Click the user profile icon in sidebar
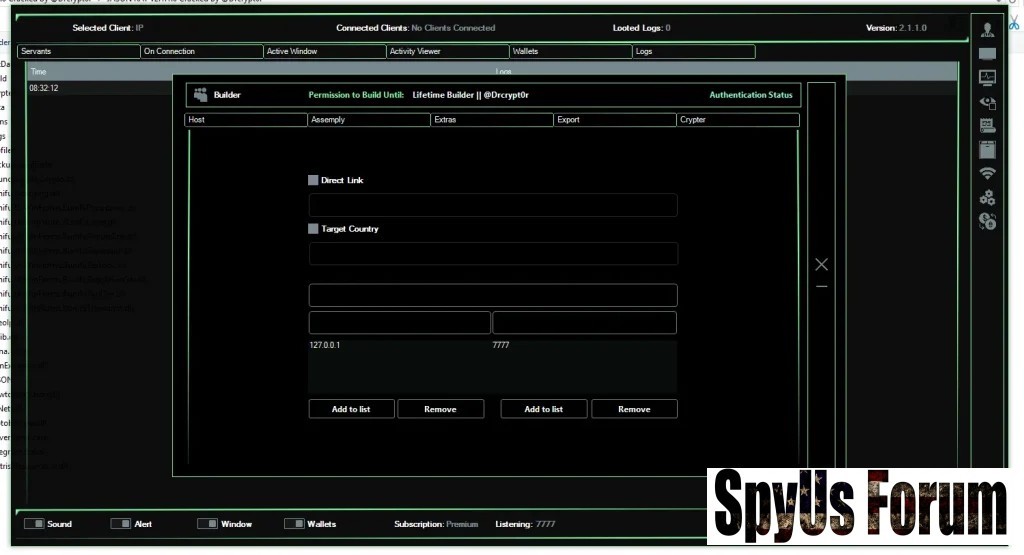 tap(987, 29)
